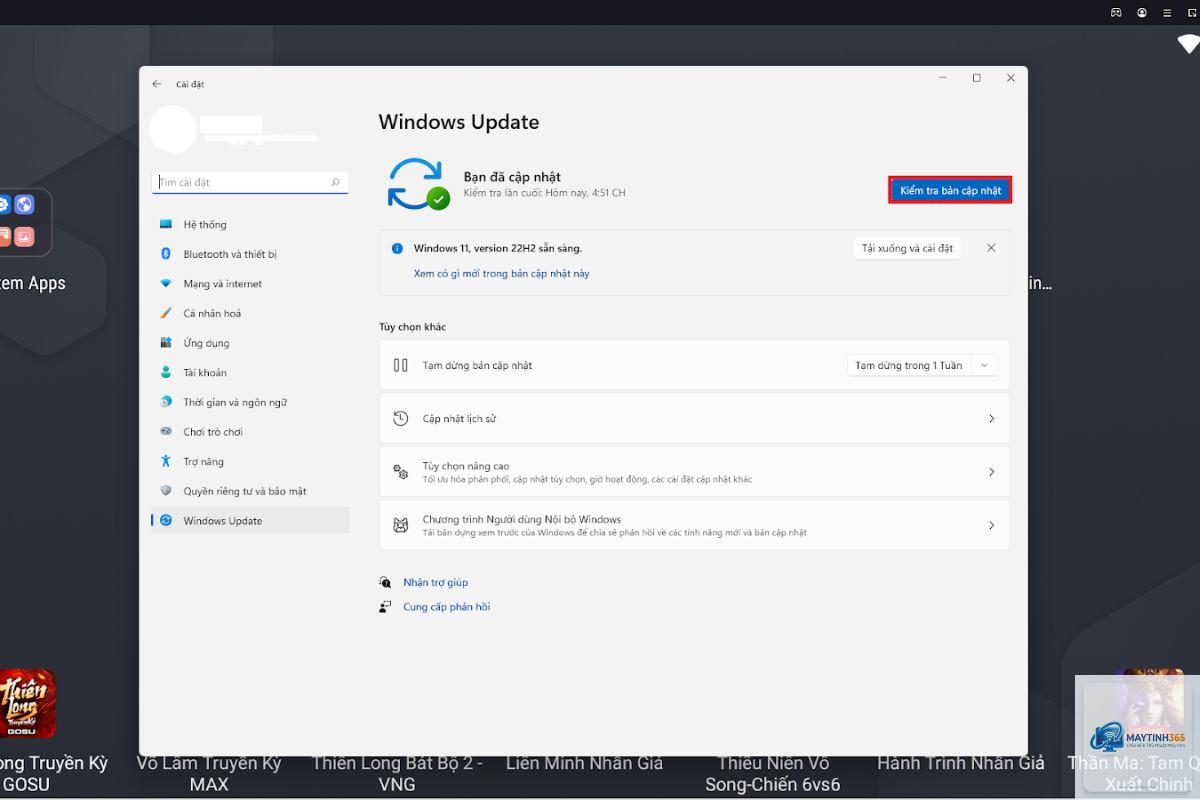Click the privacy shield icon
The width and height of the screenshot is (1200, 800).
[166, 491]
